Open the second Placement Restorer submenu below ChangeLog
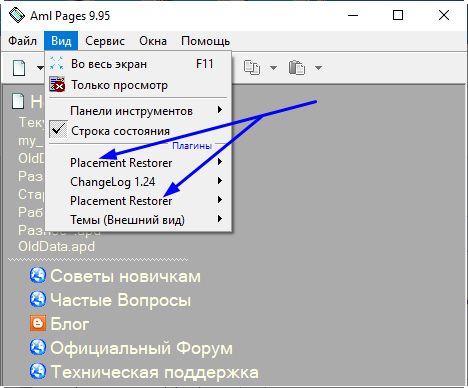The image size is (468, 388). (x=138, y=201)
